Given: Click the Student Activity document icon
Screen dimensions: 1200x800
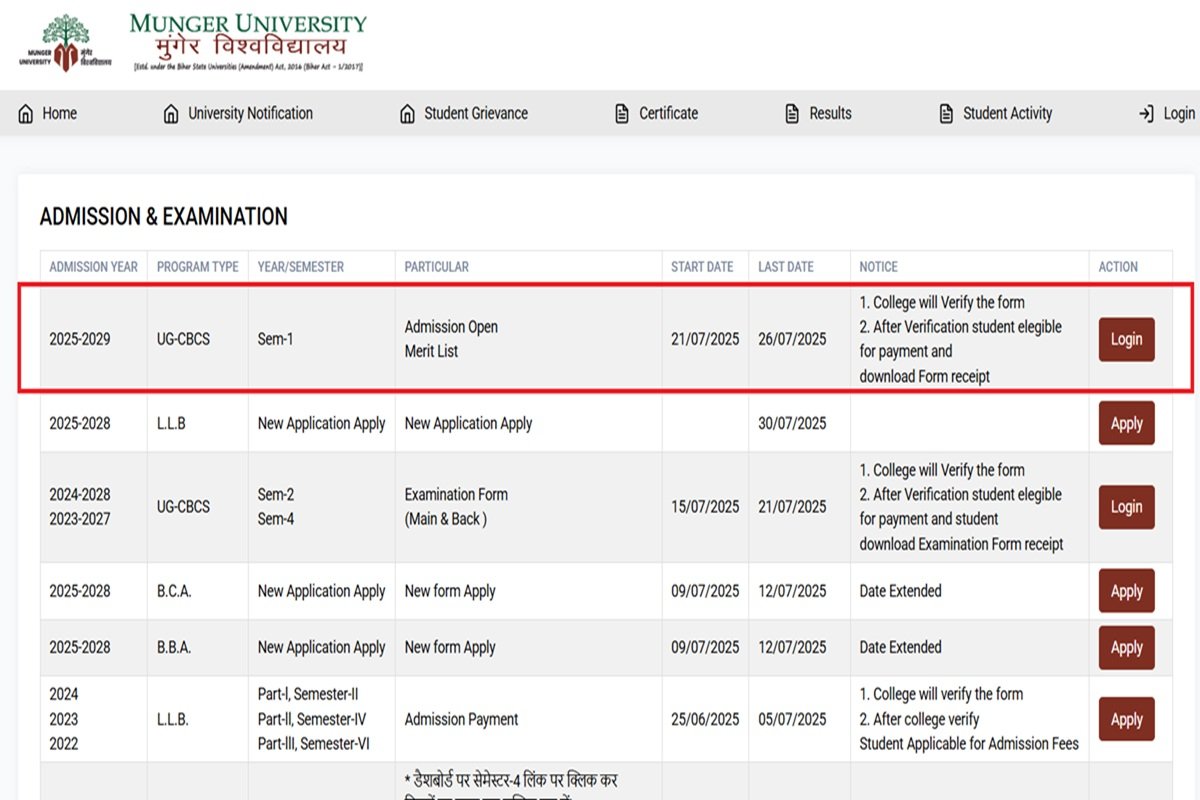Looking at the screenshot, I should [946, 114].
